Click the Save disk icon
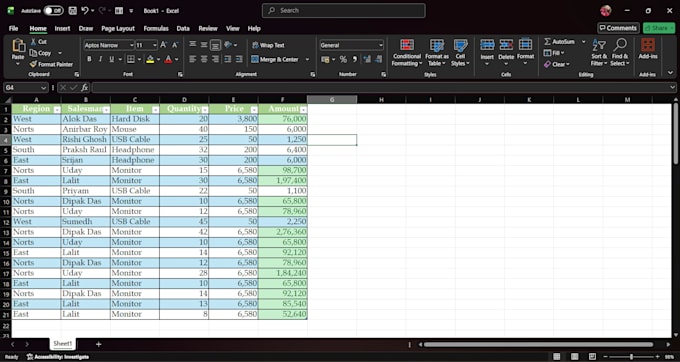This screenshot has height=362, width=680. pyautogui.click(x=72, y=10)
